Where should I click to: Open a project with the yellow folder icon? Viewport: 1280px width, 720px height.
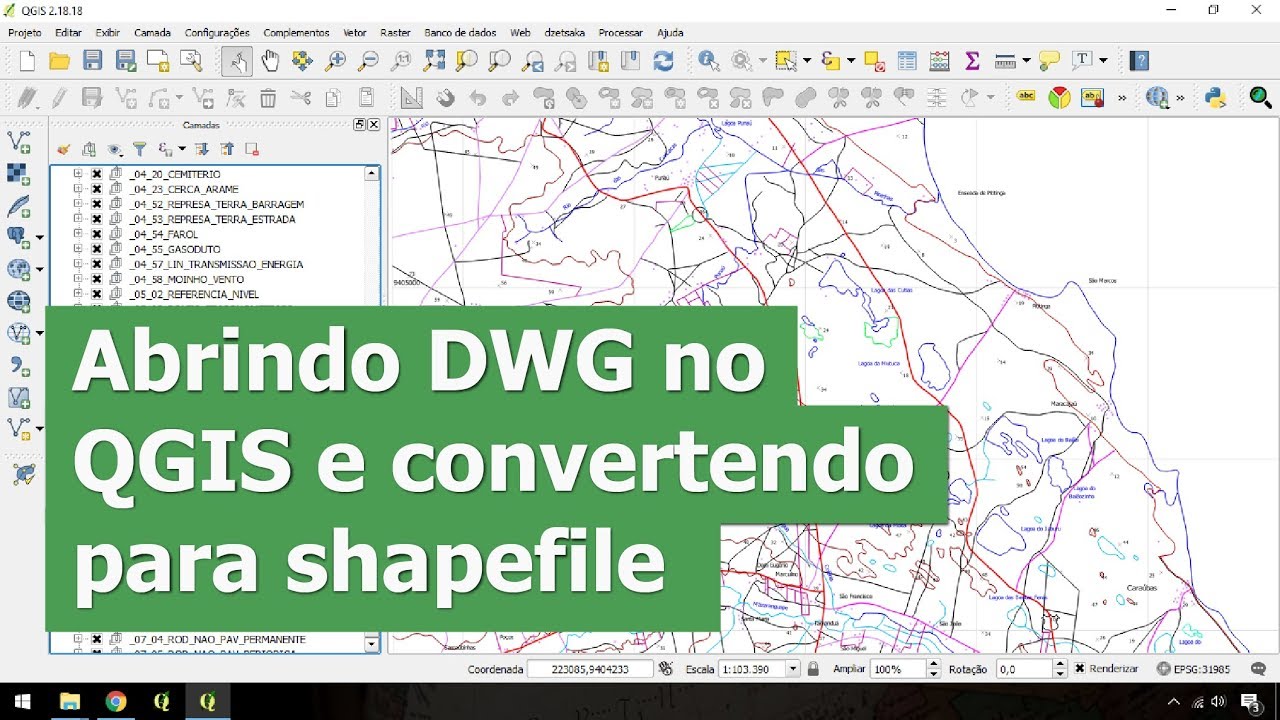pos(60,61)
